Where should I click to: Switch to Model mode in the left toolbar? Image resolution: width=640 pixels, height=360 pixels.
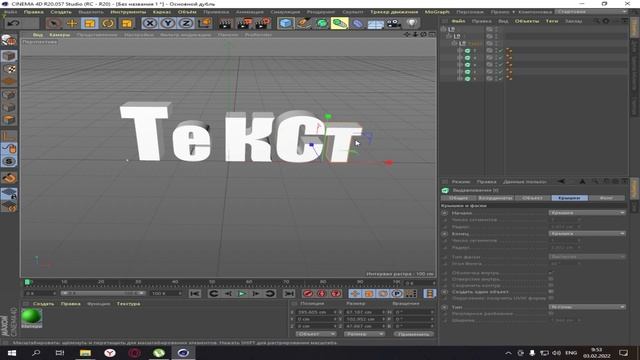point(9,56)
